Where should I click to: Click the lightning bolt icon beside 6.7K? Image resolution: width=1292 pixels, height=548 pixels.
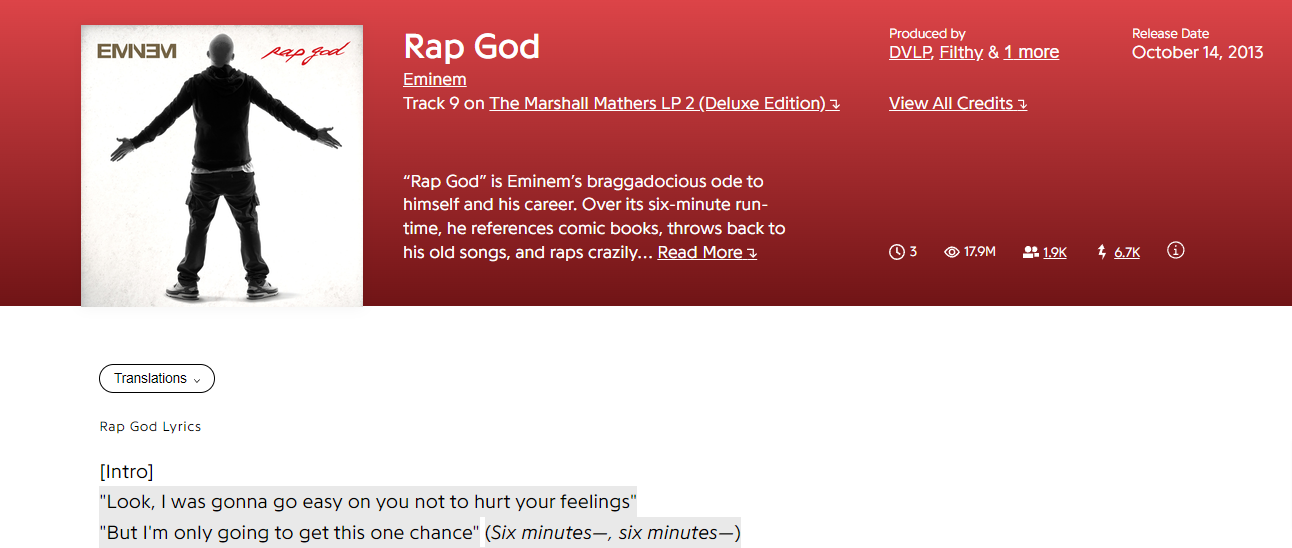(1102, 252)
